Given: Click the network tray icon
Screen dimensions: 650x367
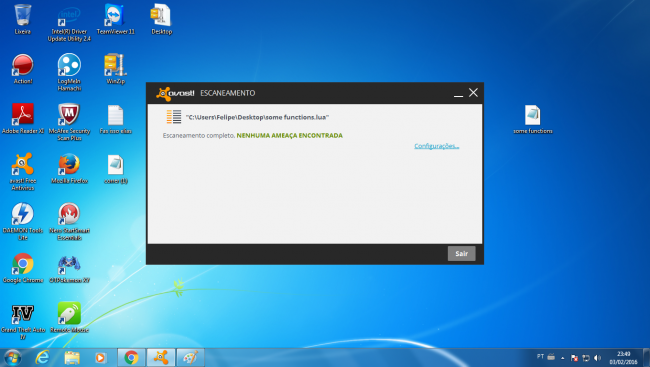Looking at the screenshot, I should pyautogui.click(x=586, y=358).
